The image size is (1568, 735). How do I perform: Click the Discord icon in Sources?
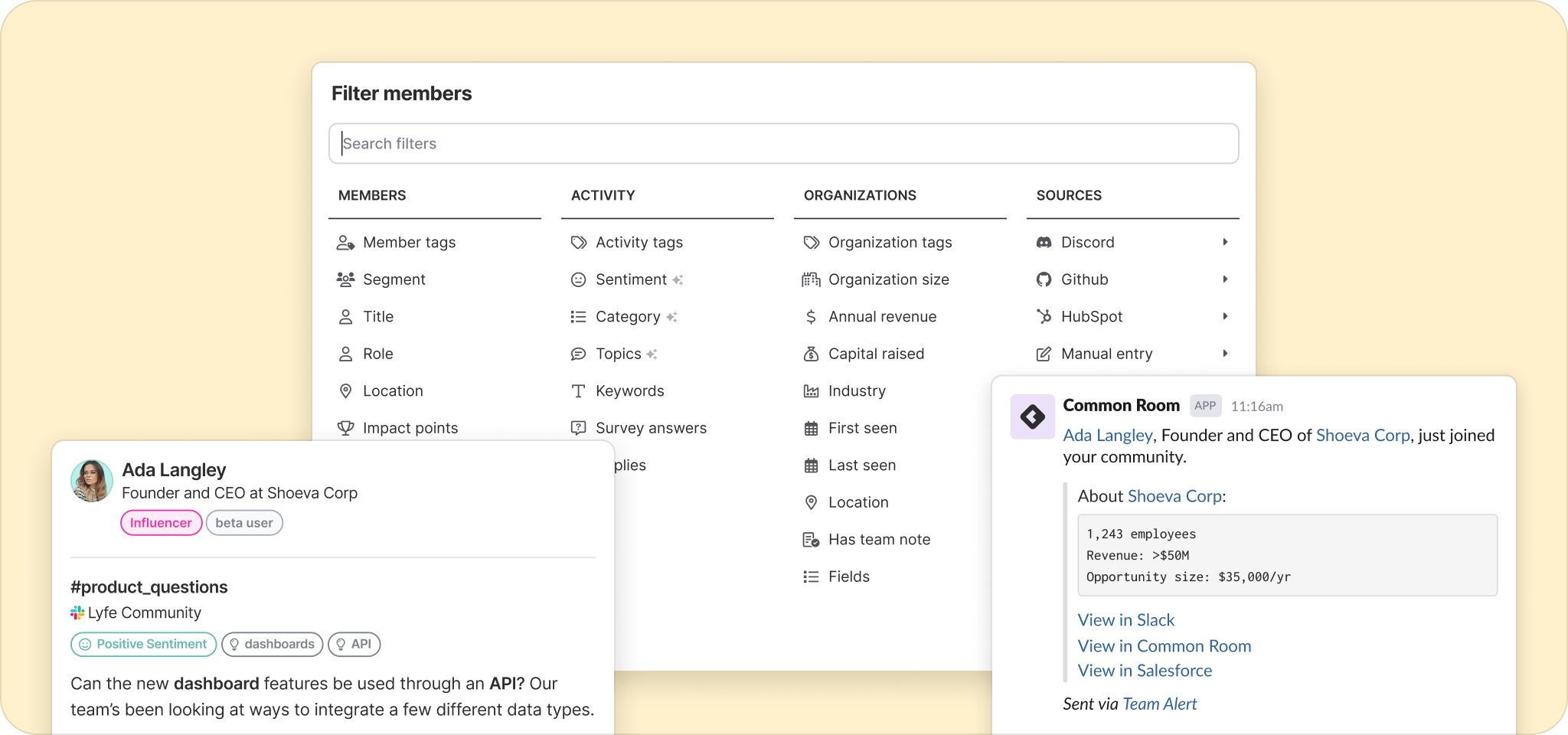[x=1044, y=243]
